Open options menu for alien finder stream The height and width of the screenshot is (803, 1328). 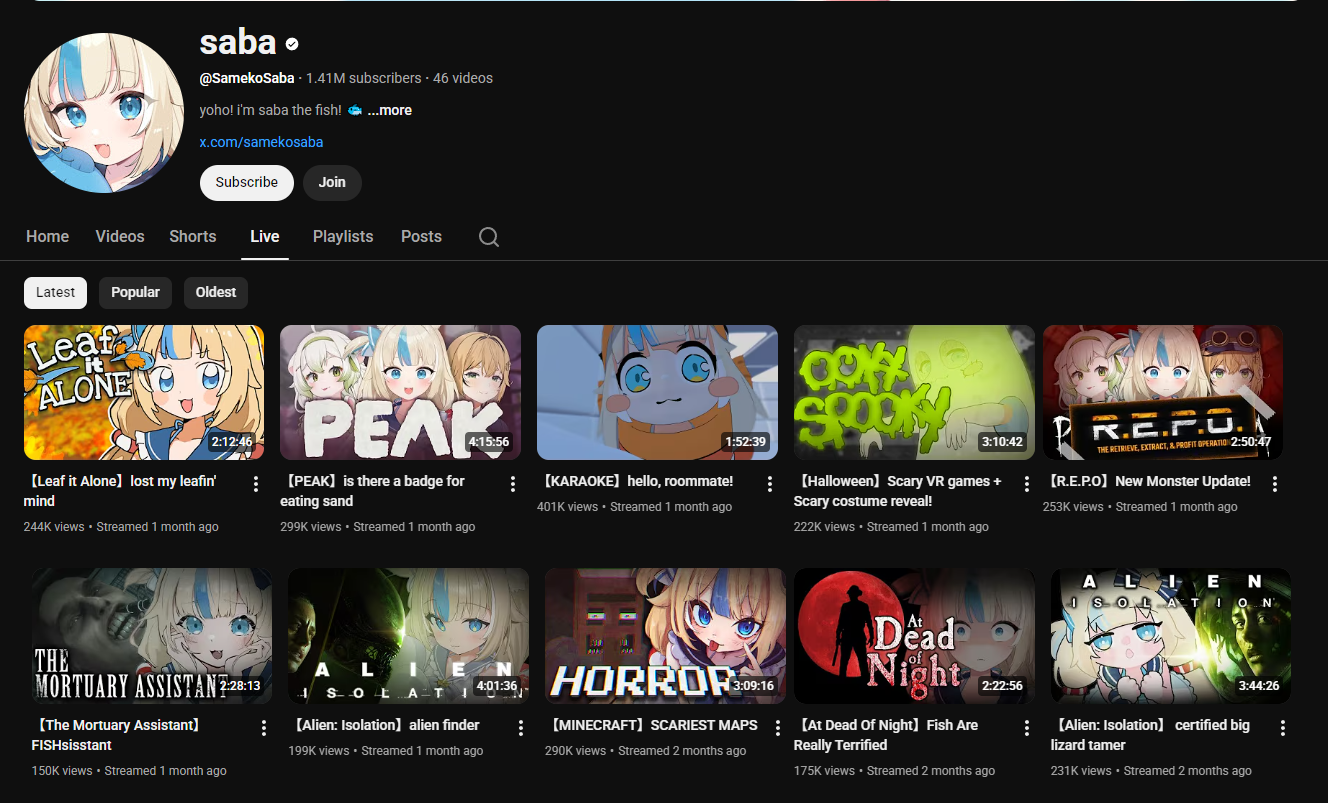[x=521, y=728]
